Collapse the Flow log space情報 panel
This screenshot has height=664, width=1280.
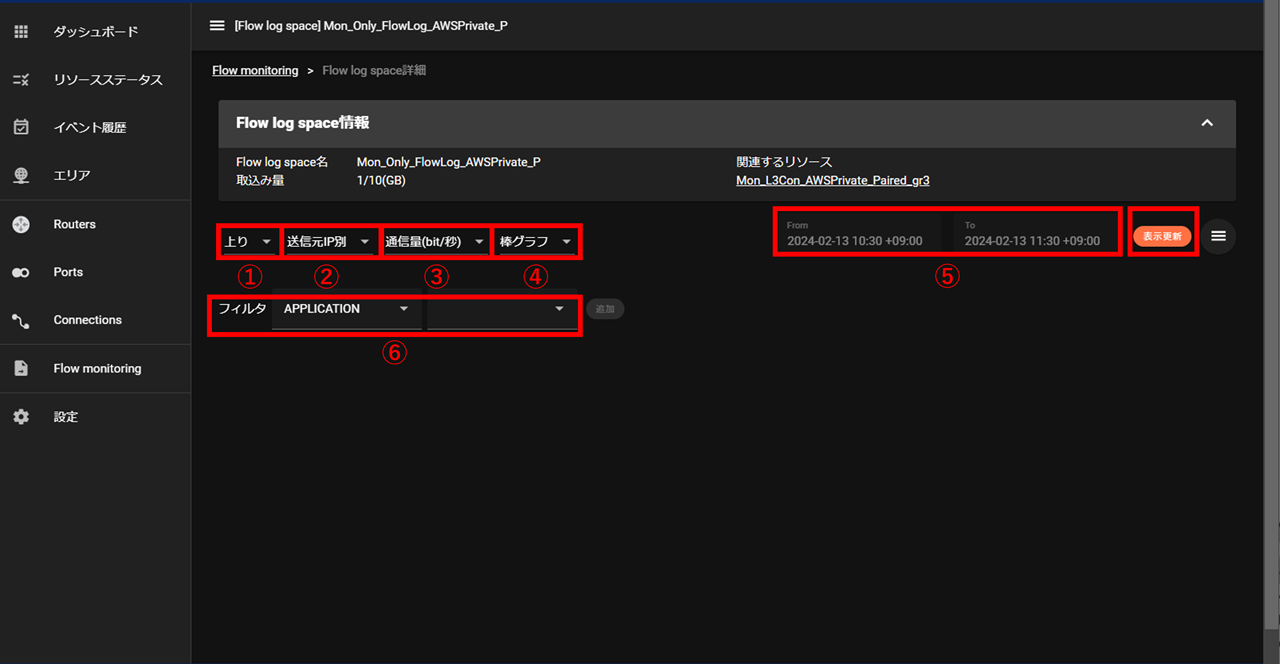[1207, 123]
